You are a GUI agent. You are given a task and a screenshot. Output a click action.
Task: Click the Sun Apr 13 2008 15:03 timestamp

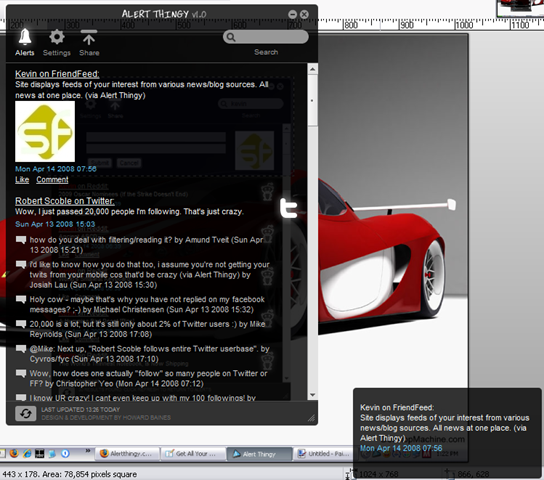click(55, 224)
